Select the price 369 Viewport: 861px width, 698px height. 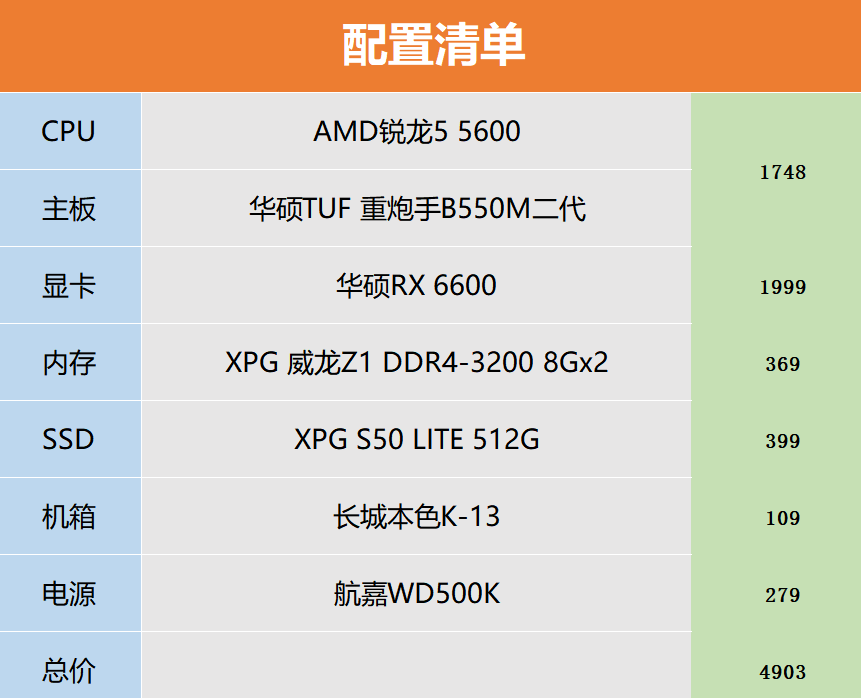[782, 364]
